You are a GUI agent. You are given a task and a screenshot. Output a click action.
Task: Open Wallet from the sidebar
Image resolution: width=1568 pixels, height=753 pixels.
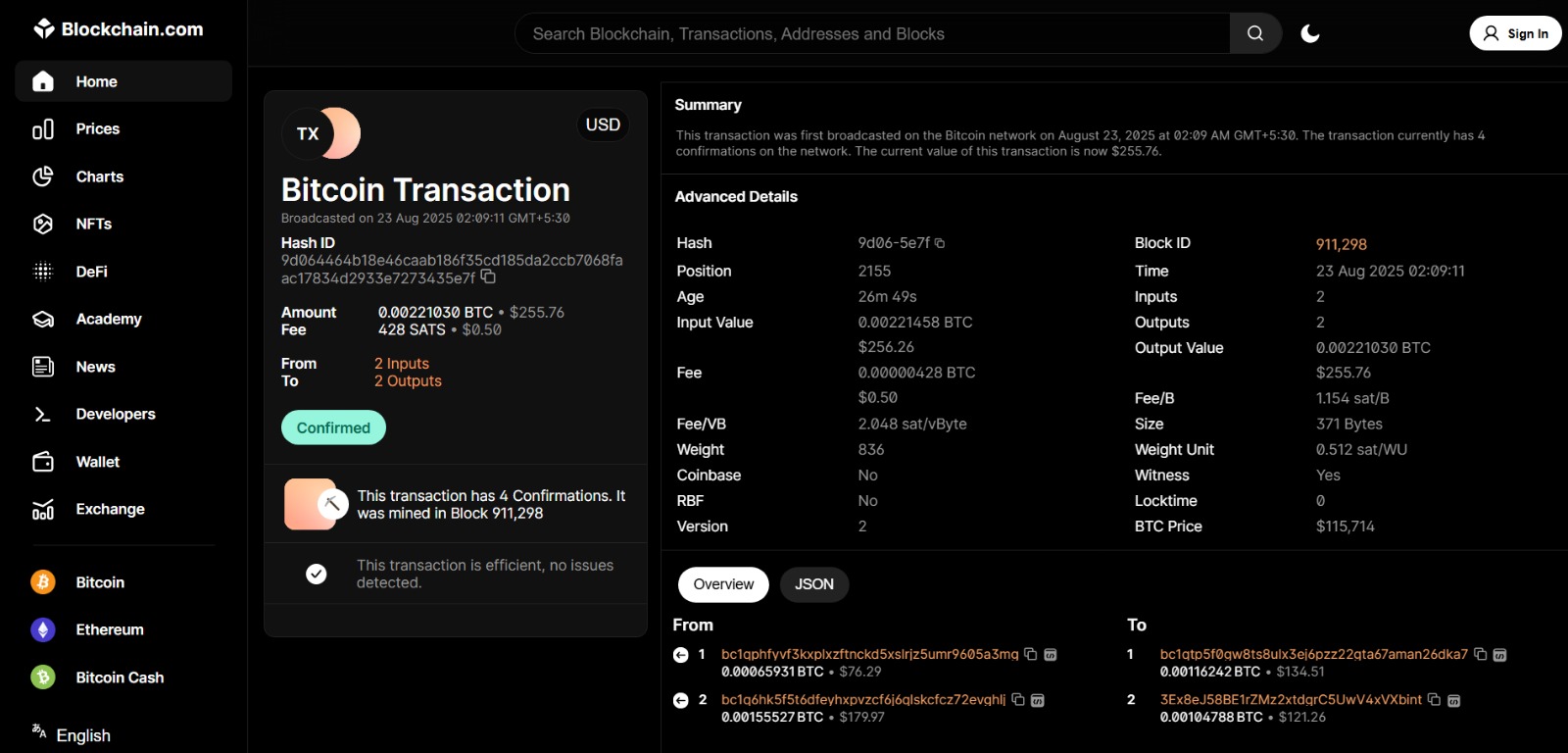(x=98, y=462)
